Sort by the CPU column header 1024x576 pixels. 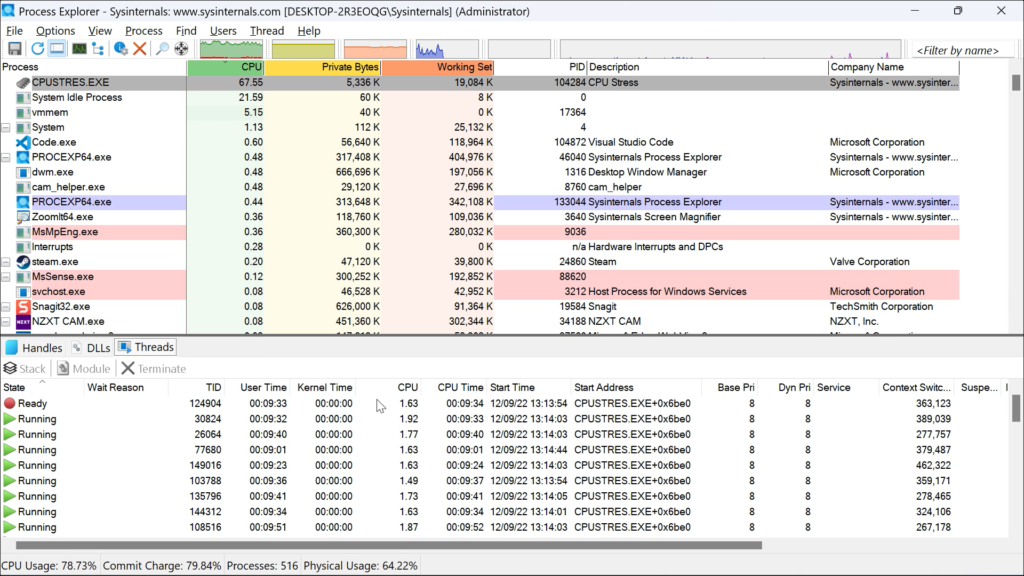(x=226, y=67)
